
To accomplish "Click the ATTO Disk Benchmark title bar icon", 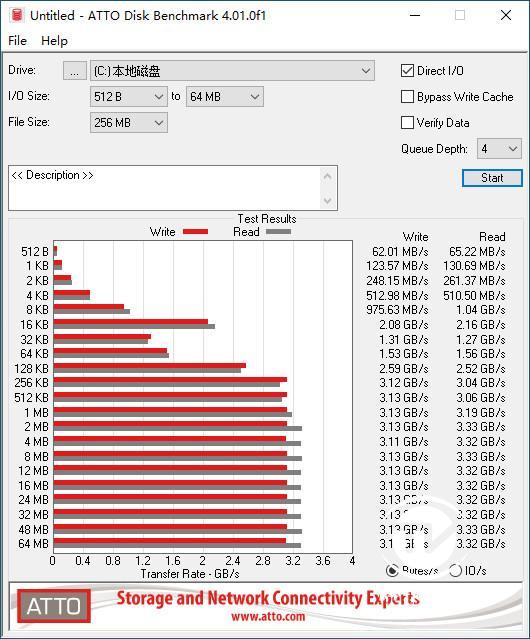I will coord(17,15).
